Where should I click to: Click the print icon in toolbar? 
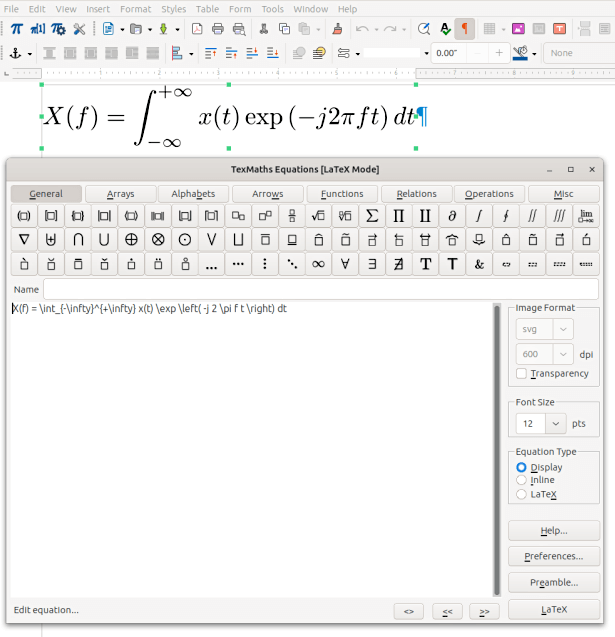tap(239, 29)
